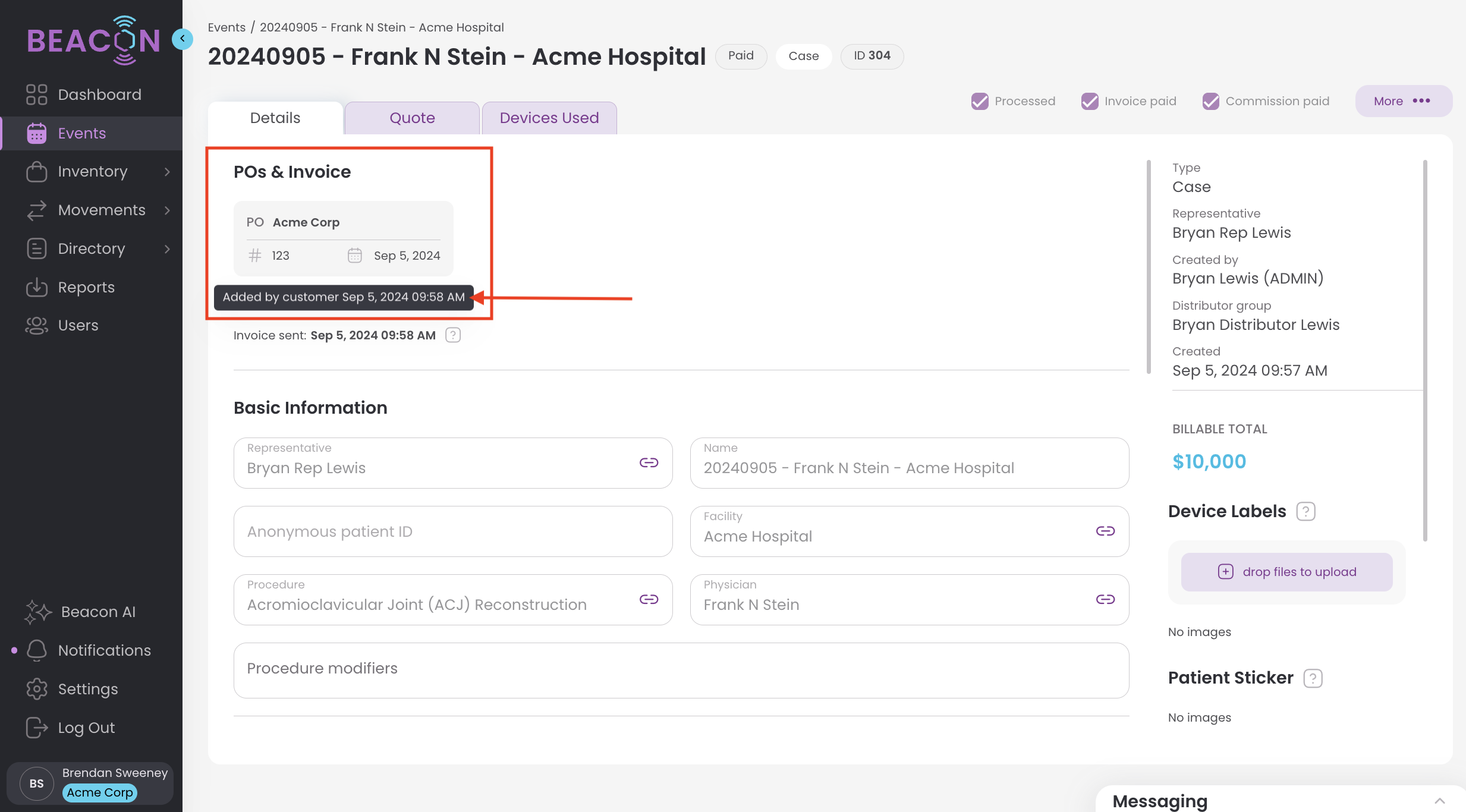This screenshot has width=1466, height=812.
Task: Click the Notifications bell icon
Action: click(x=36, y=650)
